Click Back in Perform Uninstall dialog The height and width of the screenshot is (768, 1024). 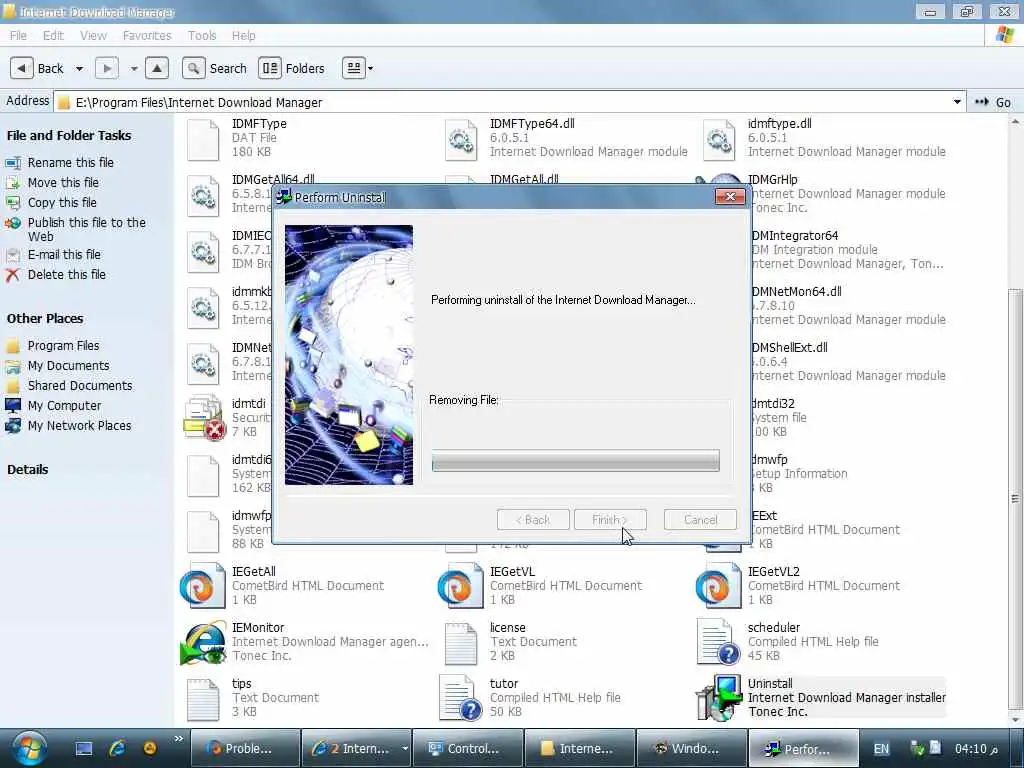coord(533,520)
